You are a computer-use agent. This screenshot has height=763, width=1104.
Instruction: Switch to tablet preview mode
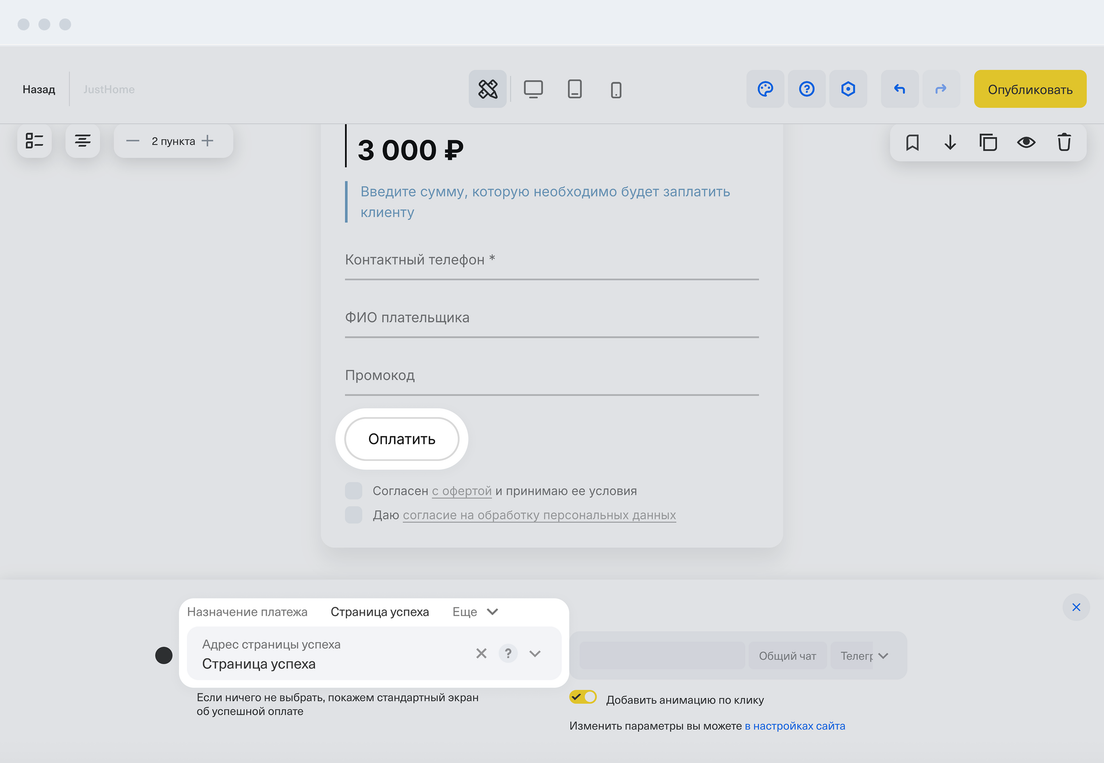tap(575, 89)
